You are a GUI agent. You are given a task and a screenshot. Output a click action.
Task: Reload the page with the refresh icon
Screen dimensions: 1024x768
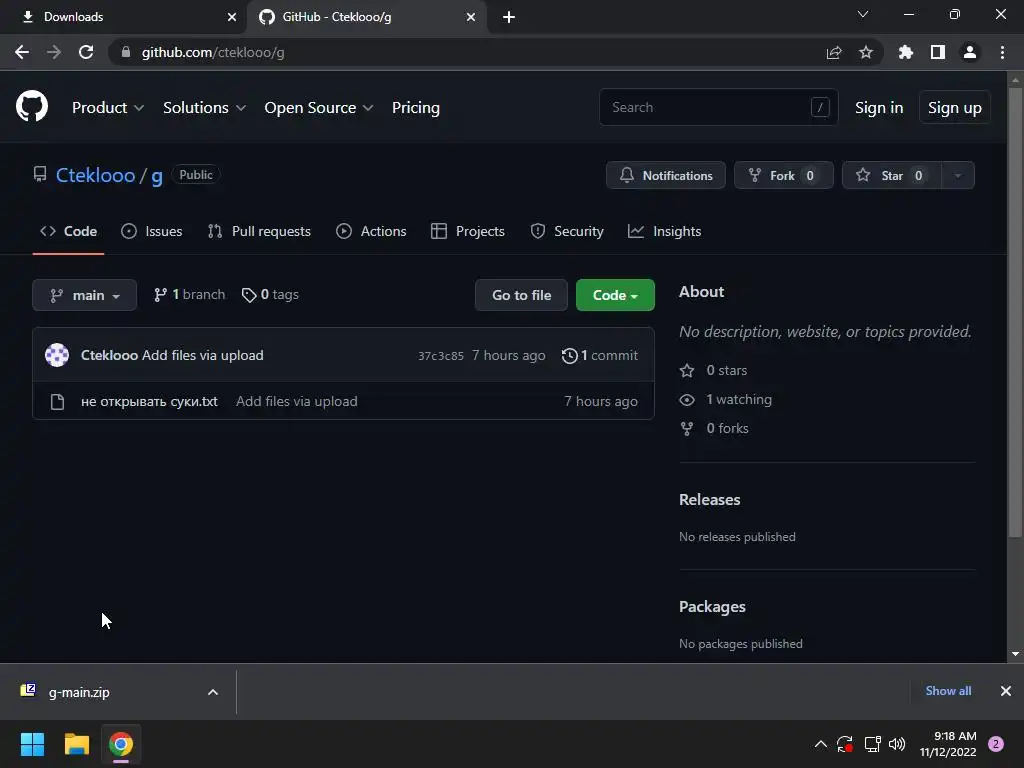[86, 52]
